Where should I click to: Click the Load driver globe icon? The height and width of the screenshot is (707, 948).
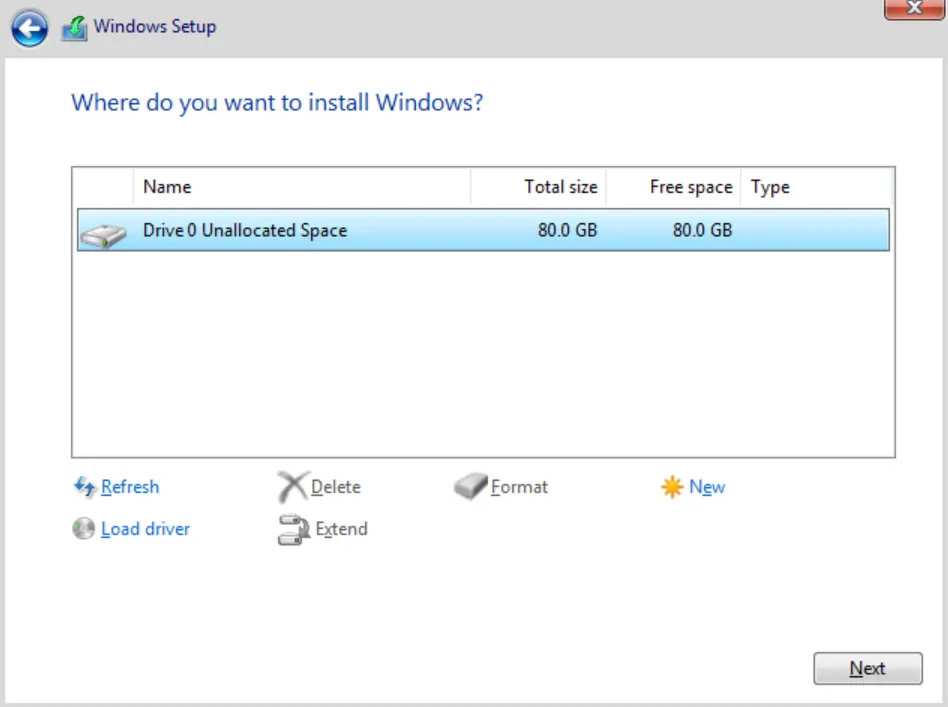point(84,529)
